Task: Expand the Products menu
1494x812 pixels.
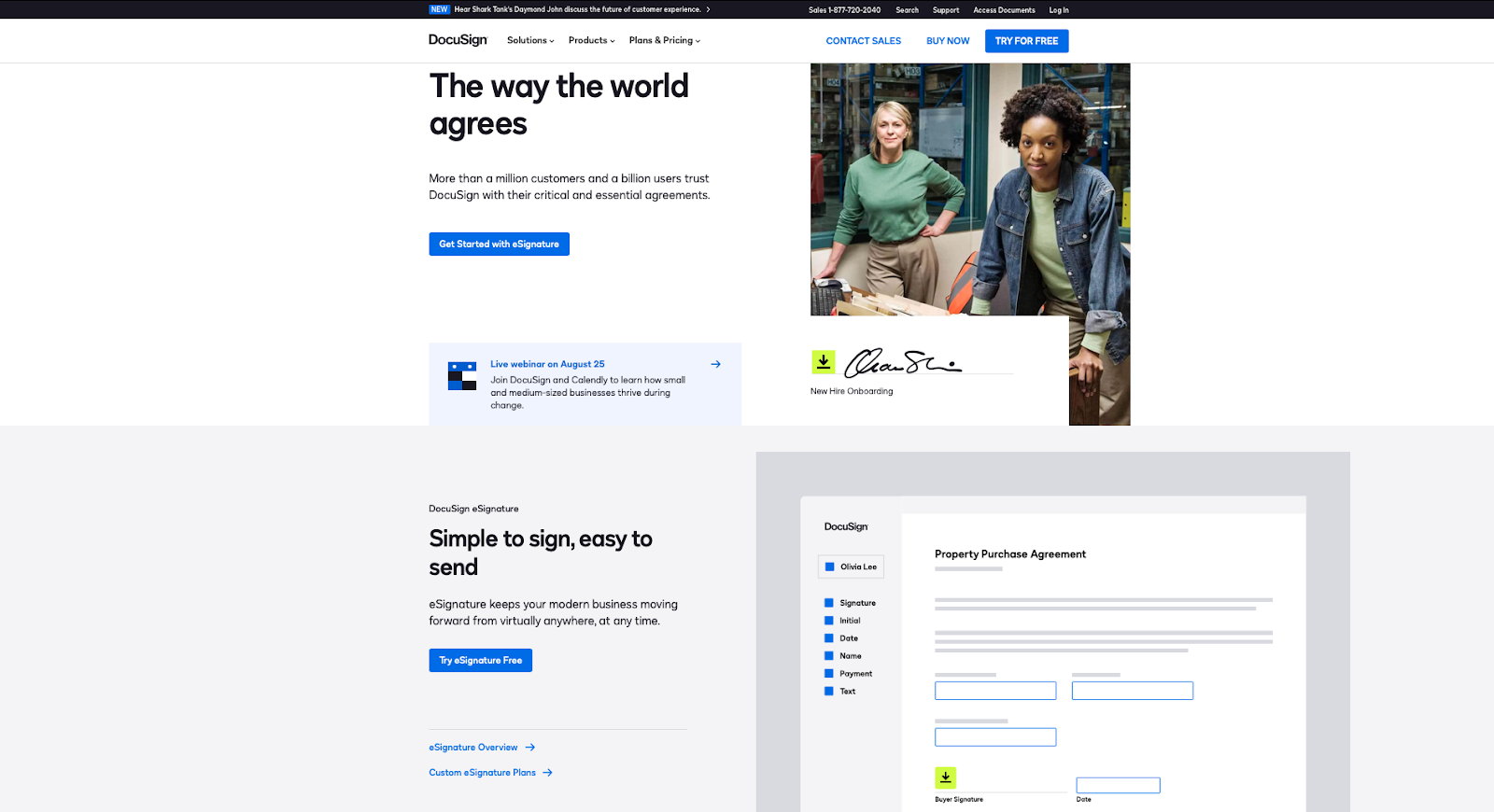Action: tap(591, 40)
